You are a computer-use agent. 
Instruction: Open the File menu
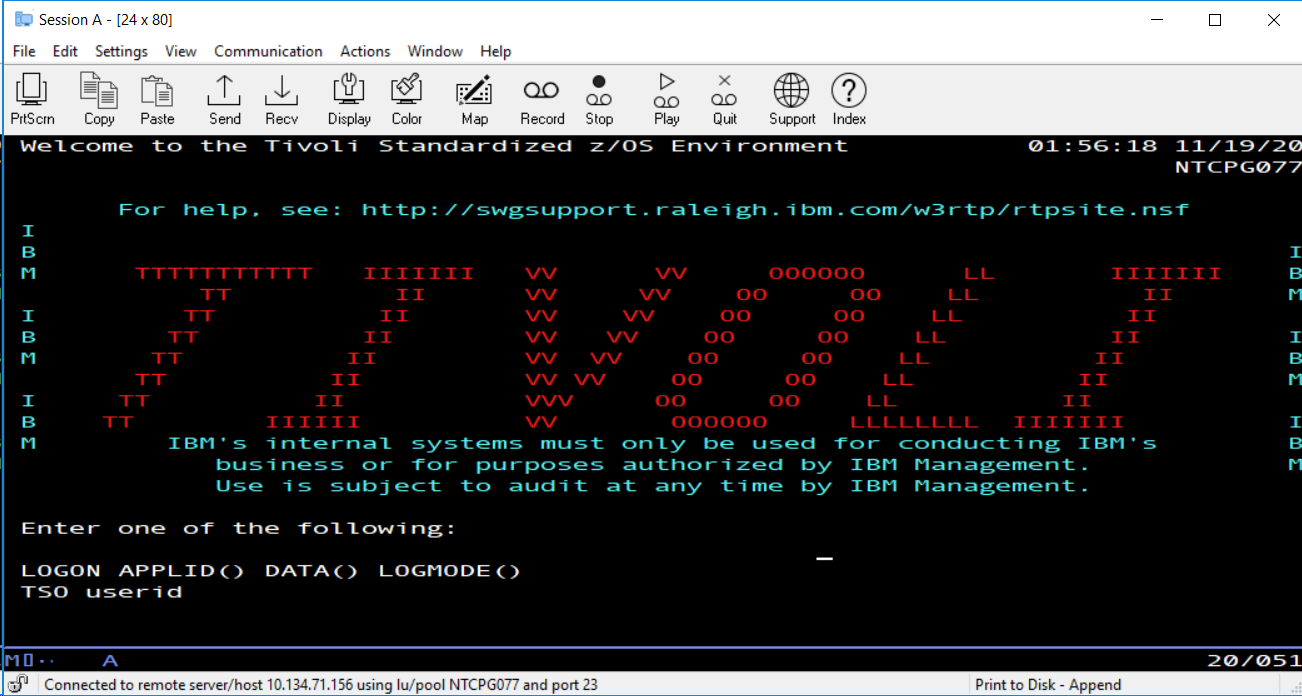click(x=24, y=51)
